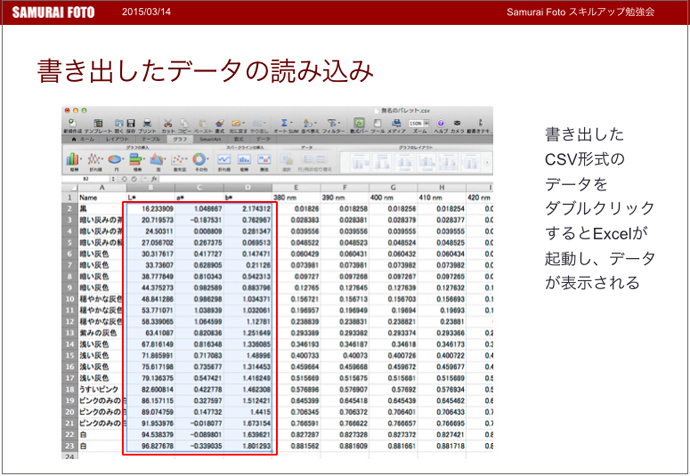Insert an Area (面) chart

click(157, 159)
